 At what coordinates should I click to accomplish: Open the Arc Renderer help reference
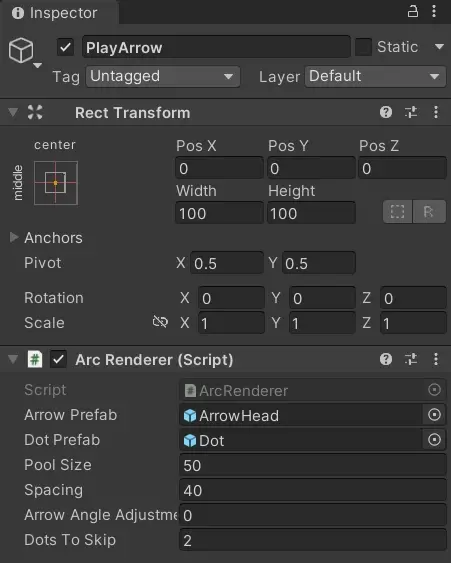pos(386,359)
